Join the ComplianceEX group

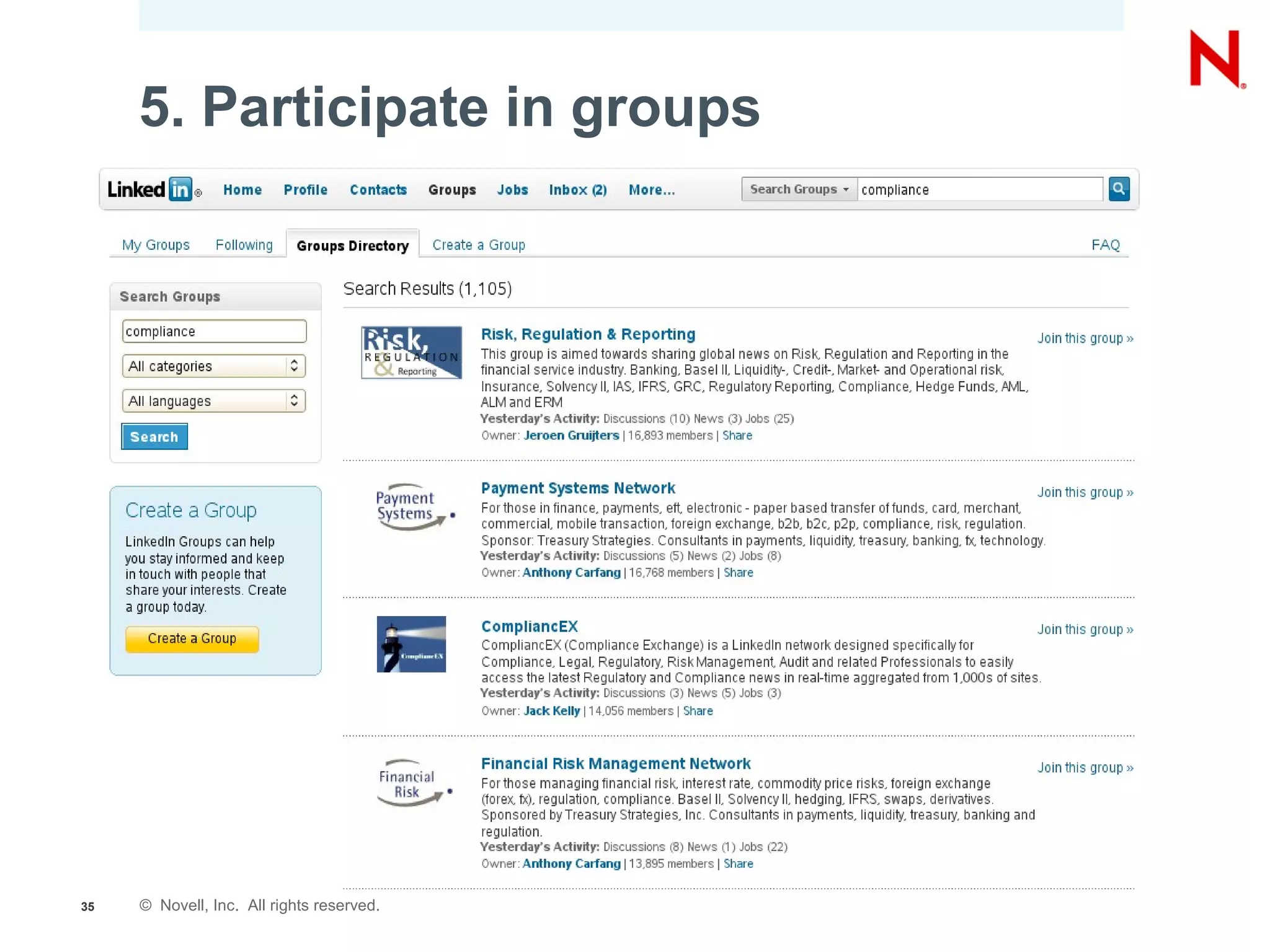[1085, 629]
